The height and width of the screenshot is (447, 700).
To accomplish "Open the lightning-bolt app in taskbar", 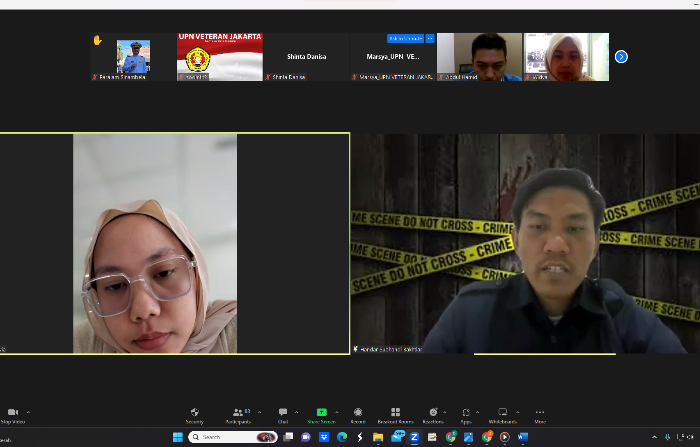I will [360, 437].
